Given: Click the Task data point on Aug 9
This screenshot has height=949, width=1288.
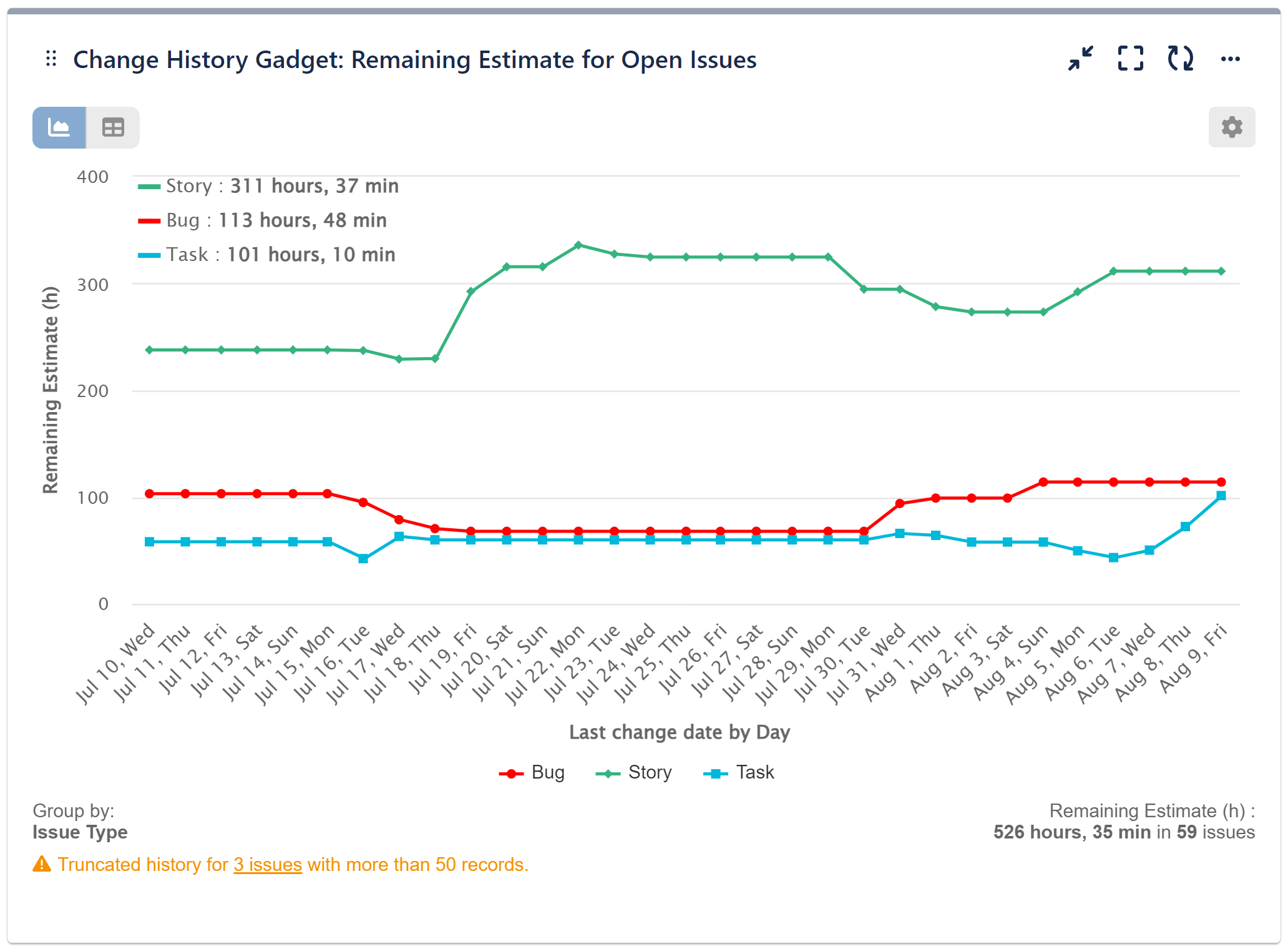Looking at the screenshot, I should click(x=1221, y=495).
